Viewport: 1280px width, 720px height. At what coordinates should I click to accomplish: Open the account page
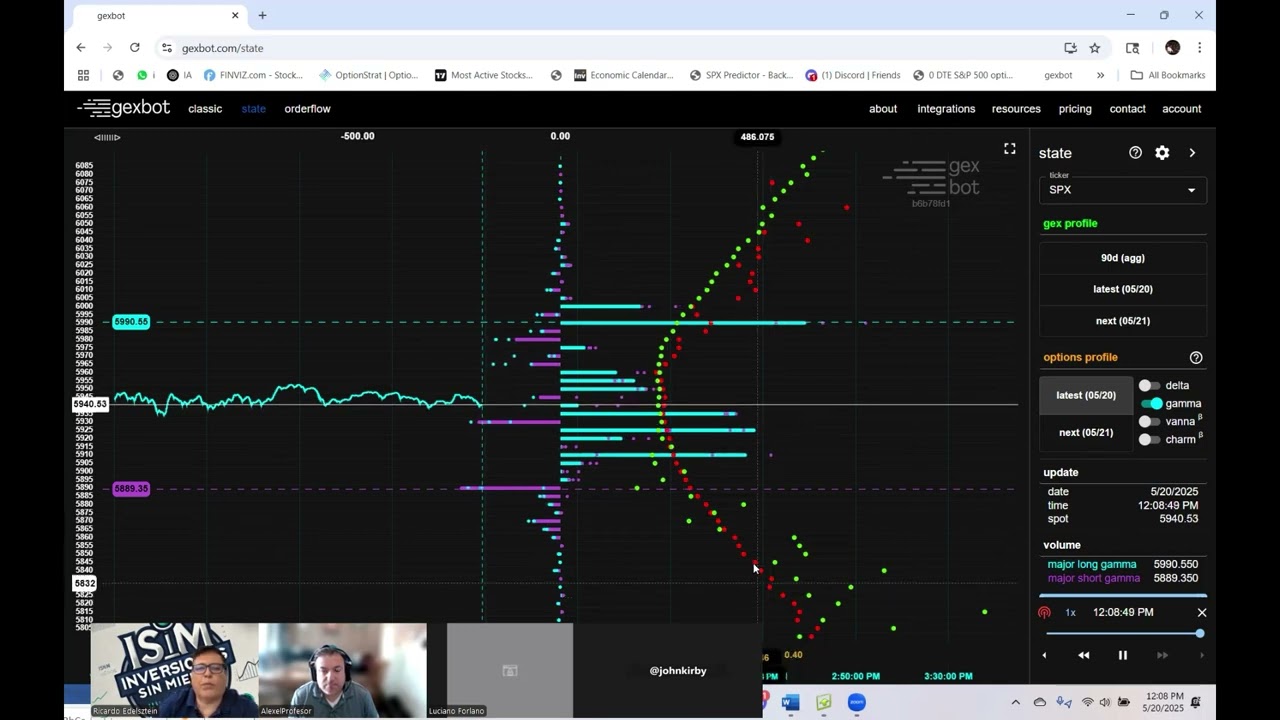(1181, 109)
